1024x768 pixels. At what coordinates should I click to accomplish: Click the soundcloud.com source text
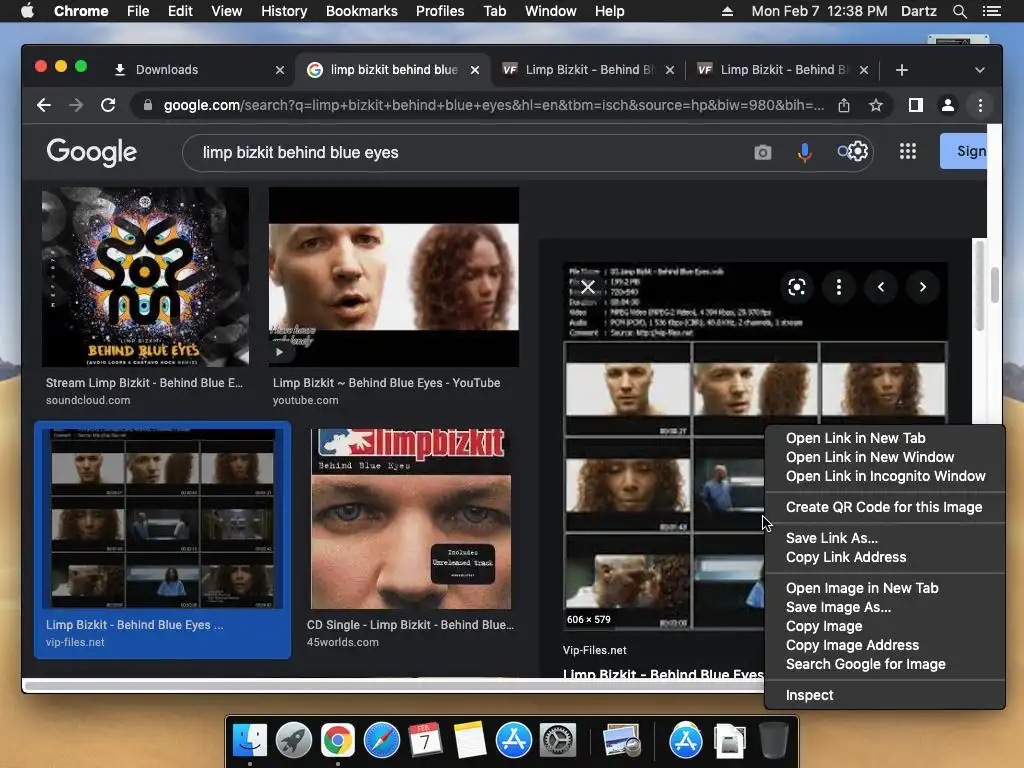point(88,400)
